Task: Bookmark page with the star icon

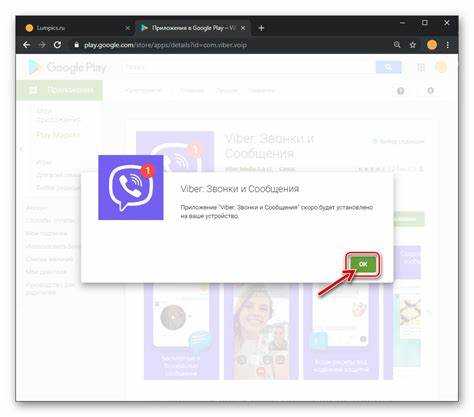Action: [413, 45]
